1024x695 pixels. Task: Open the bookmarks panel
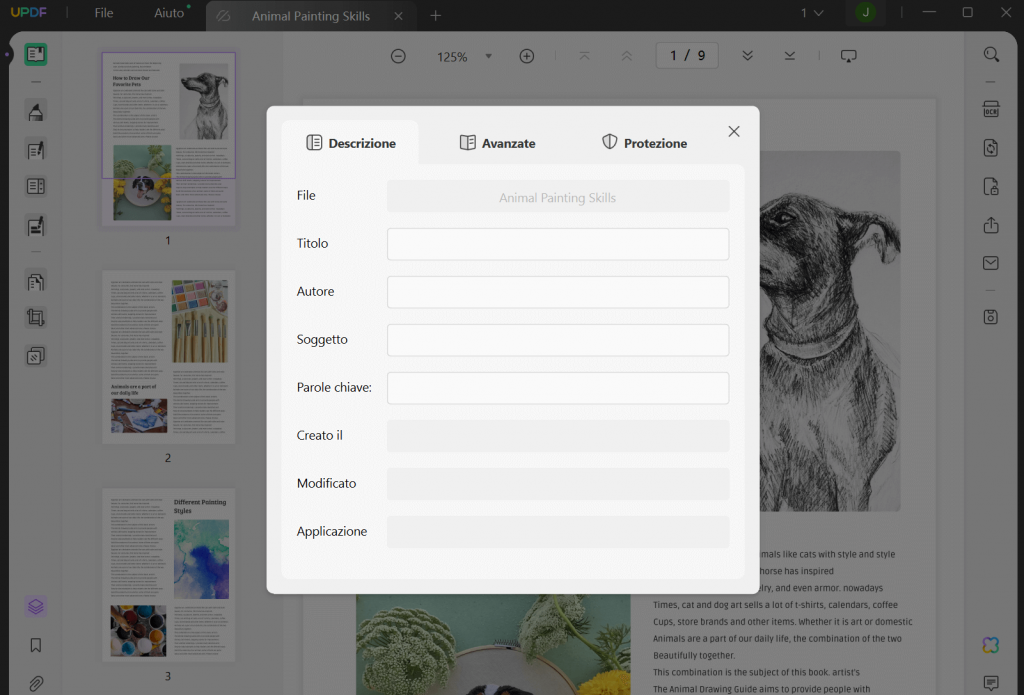tap(36, 645)
